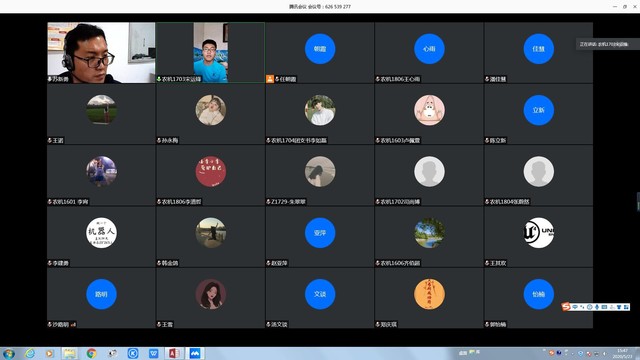The image size is (640, 360).
Task: Click the white 机器人 avatar
Action: [101, 233]
